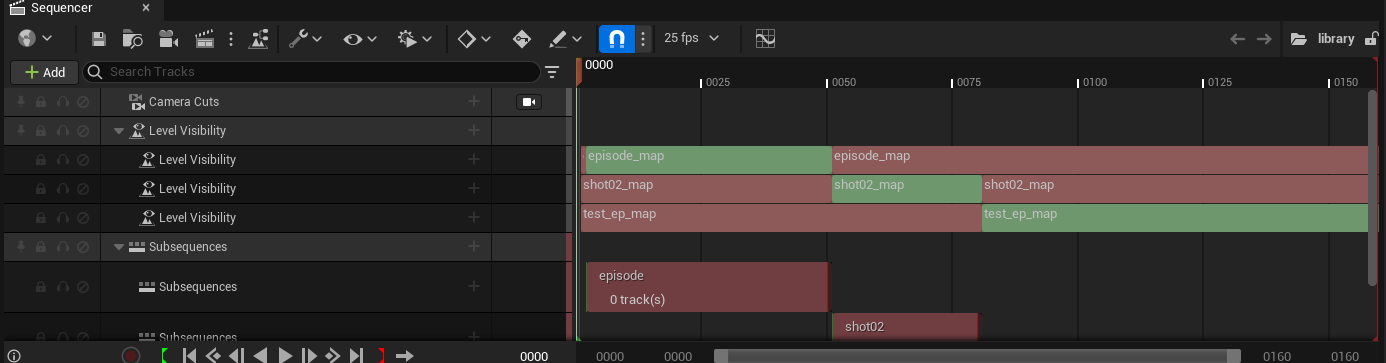
Task: Play the sequence forward
Action: click(x=285, y=355)
